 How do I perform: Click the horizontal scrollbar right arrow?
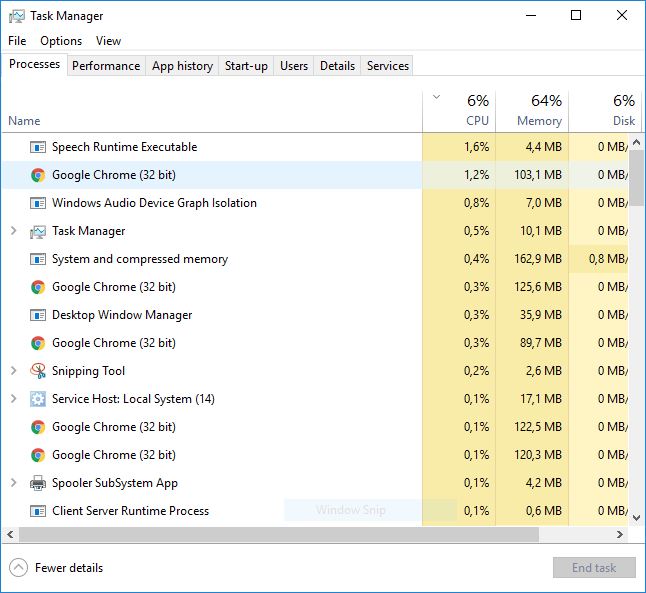pos(620,534)
